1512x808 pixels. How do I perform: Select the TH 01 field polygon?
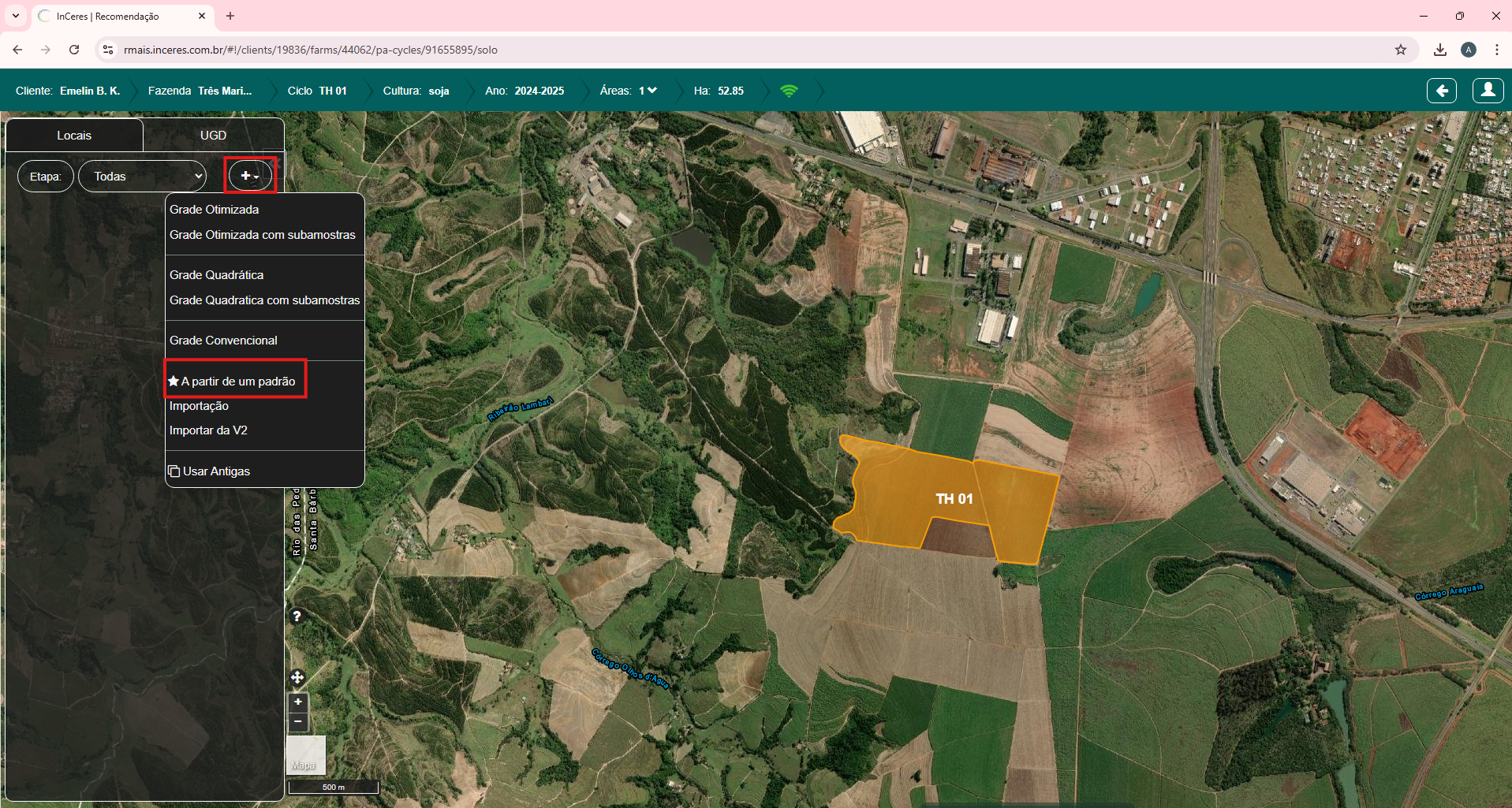coord(954,499)
